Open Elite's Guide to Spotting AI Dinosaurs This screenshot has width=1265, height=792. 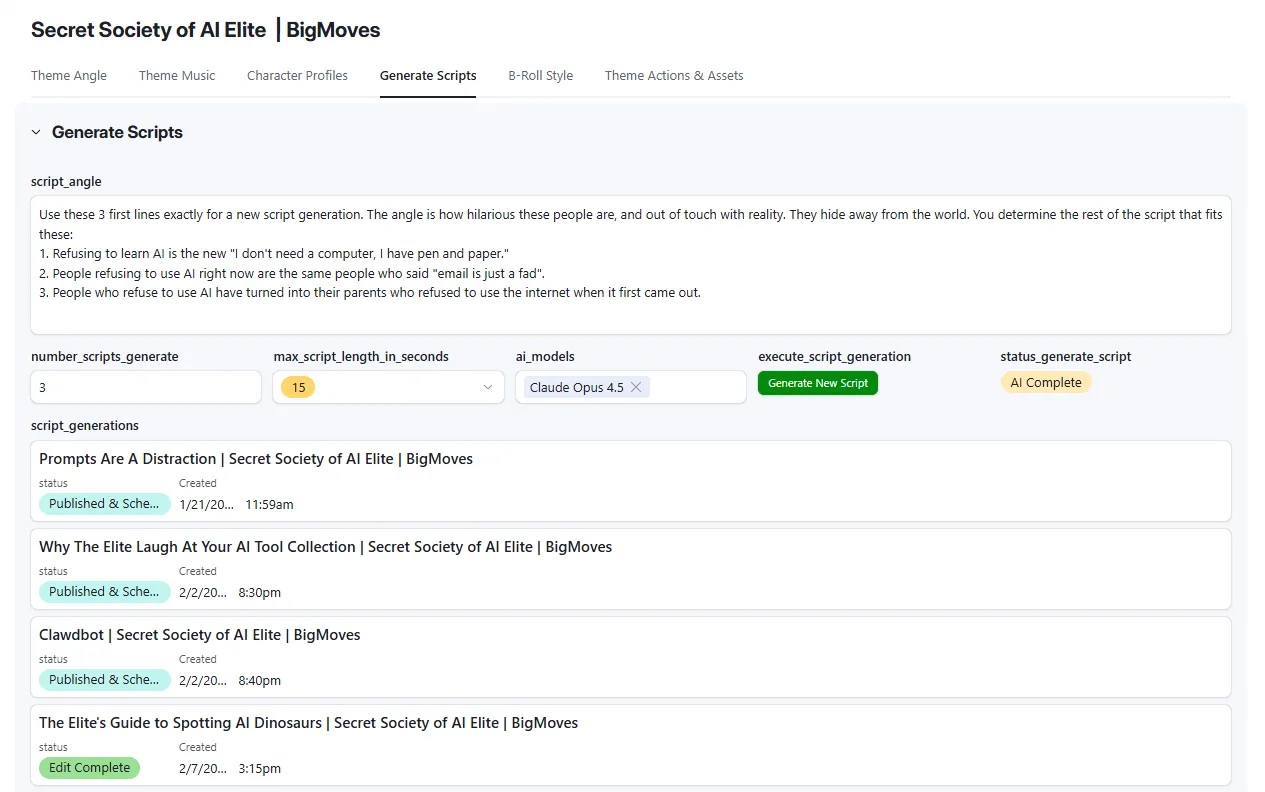pos(631,745)
